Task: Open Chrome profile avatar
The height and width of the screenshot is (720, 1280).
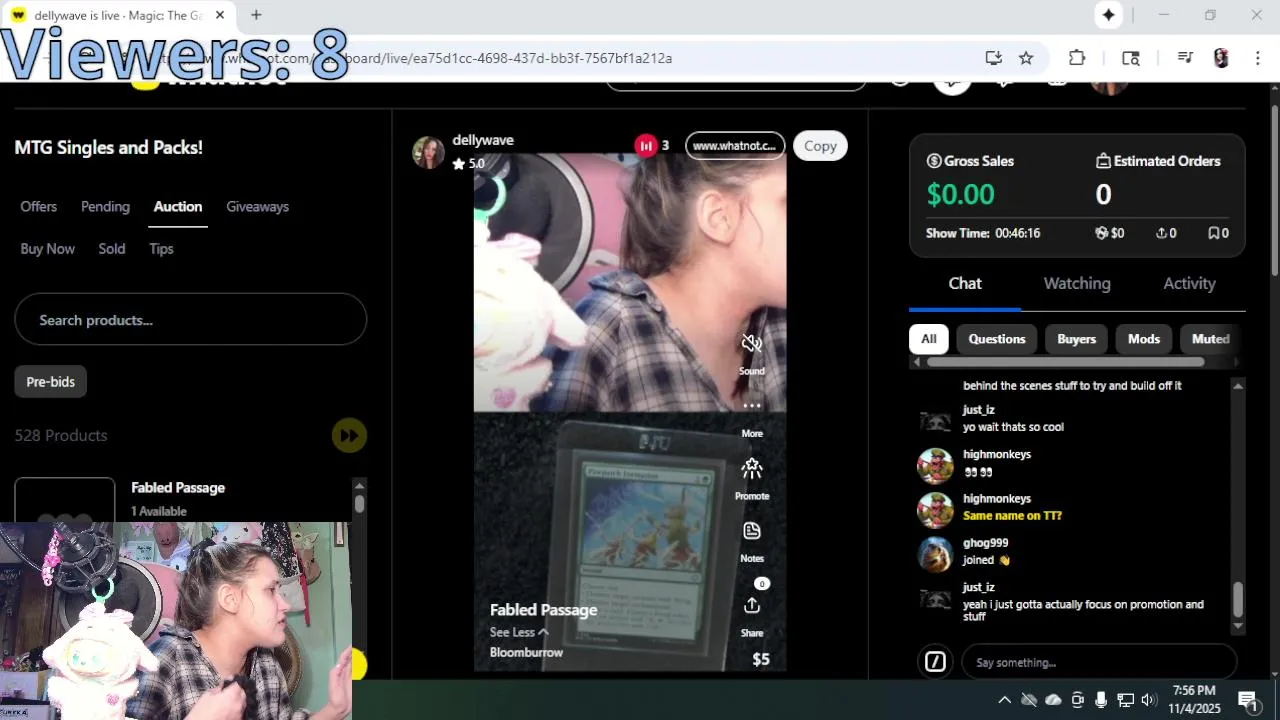Action: [1221, 58]
